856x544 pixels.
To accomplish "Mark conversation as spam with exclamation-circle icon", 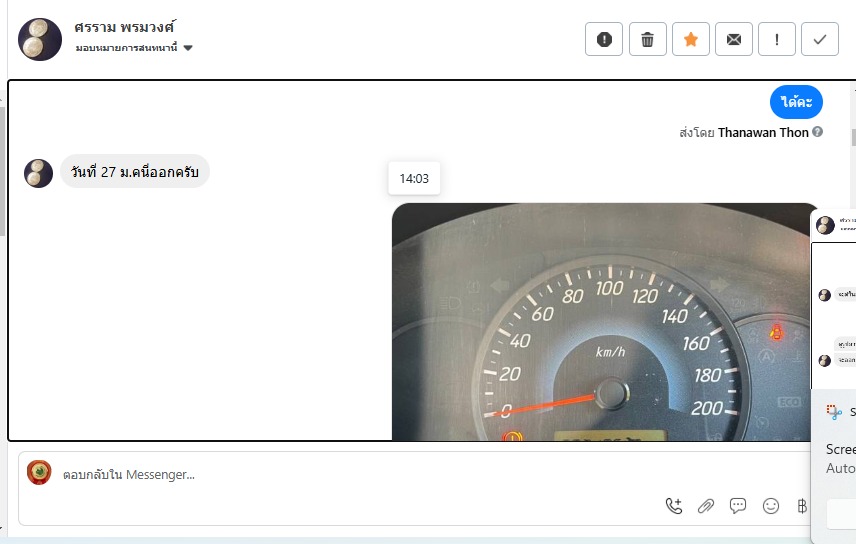I will pyautogui.click(x=604, y=39).
